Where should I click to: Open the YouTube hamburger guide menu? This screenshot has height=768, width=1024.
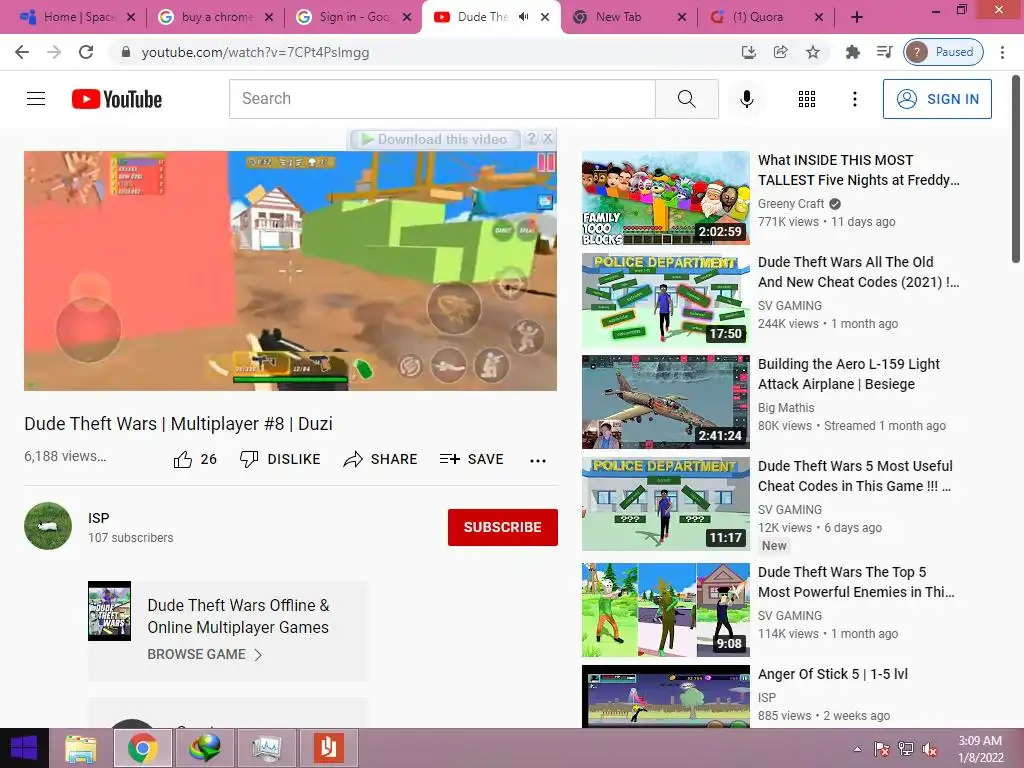[36, 99]
